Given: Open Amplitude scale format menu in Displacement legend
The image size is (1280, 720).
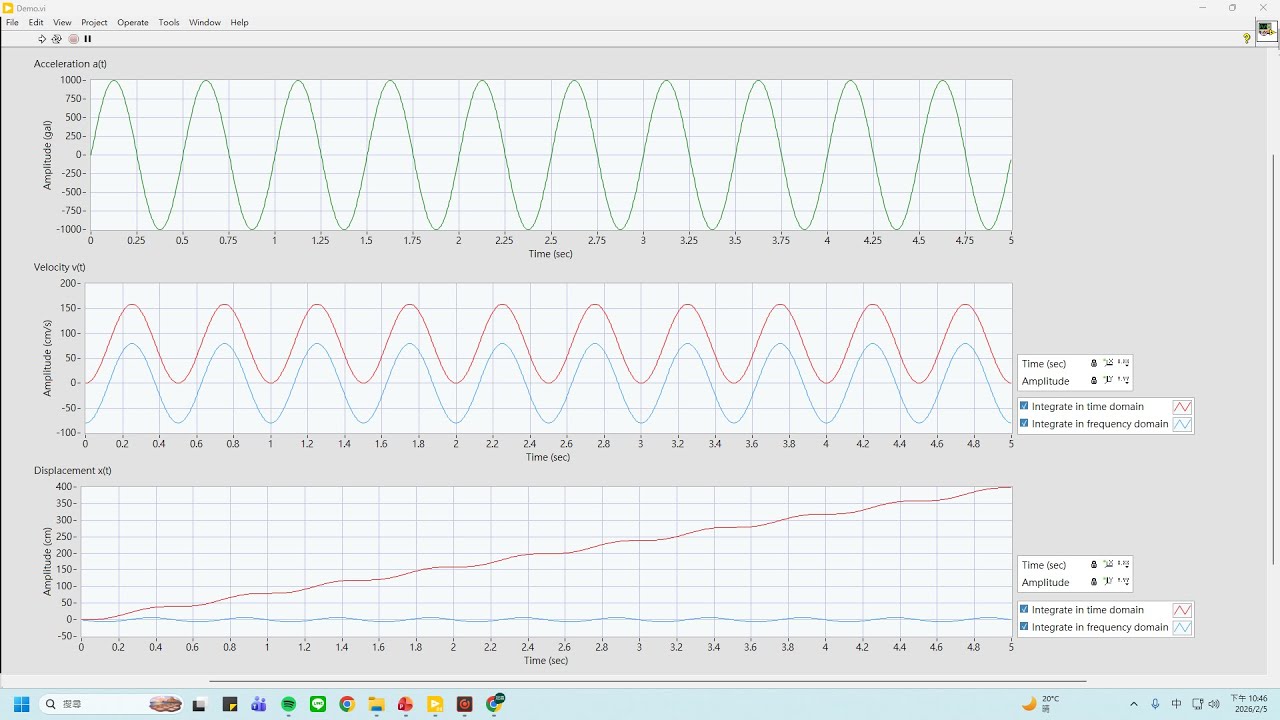Looking at the screenshot, I should [x=1123, y=581].
